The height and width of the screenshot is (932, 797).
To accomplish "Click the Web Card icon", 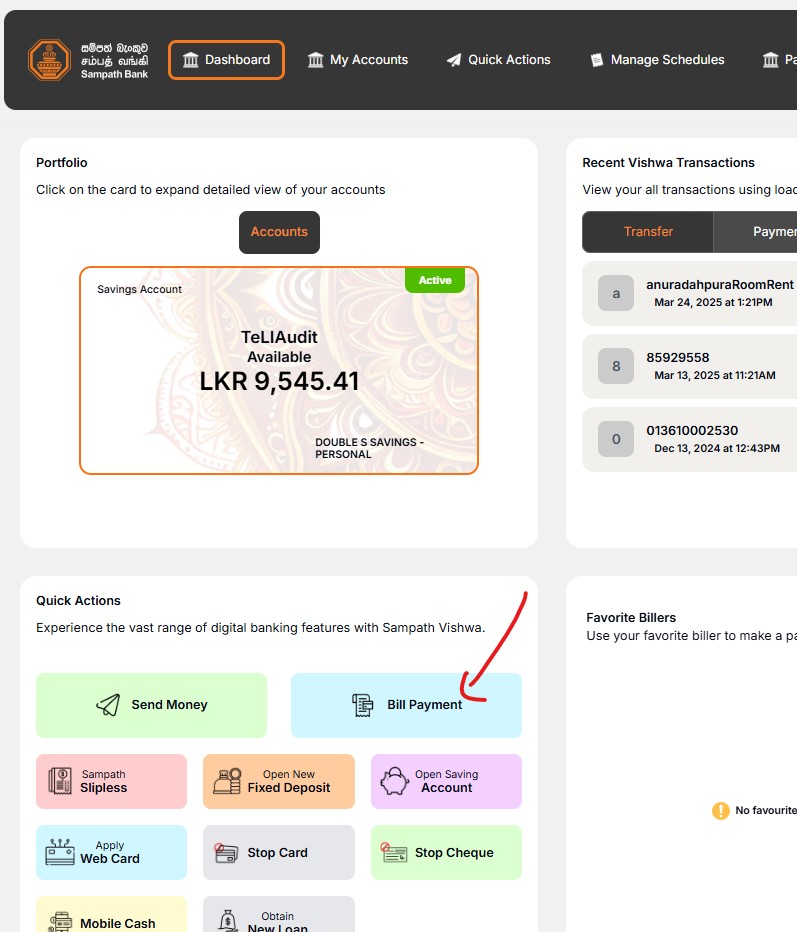I will [59, 852].
